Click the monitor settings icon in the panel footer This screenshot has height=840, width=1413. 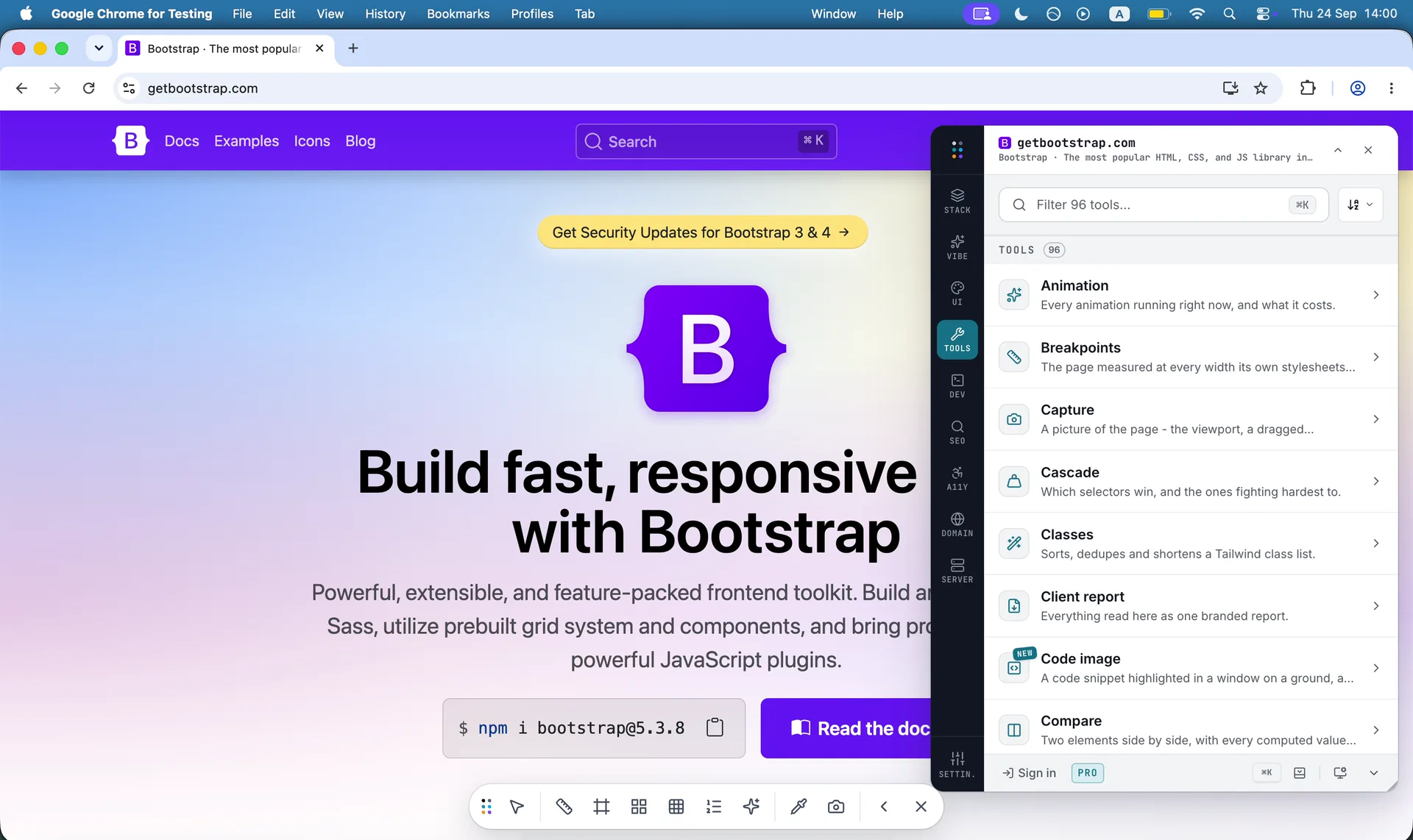(1340, 772)
